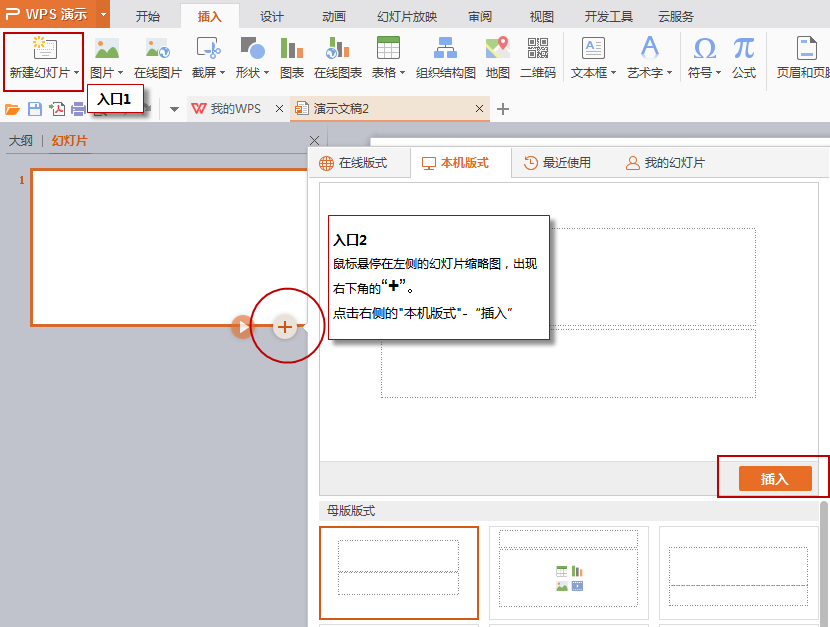Screen dimensions: 830x627
Task: Click the Save floppy disk icon
Action: [x=35, y=109]
